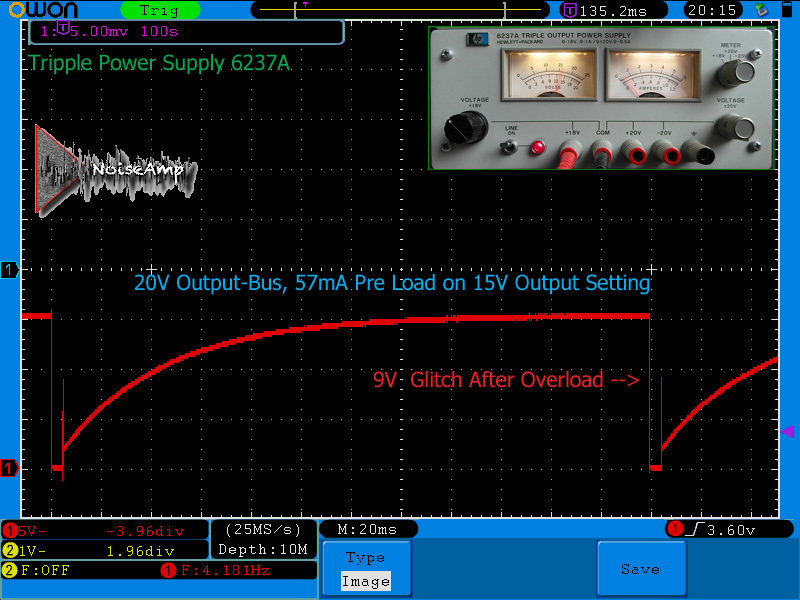
Task: Click the channel 2 1V- scale readout
Action: tap(33, 551)
